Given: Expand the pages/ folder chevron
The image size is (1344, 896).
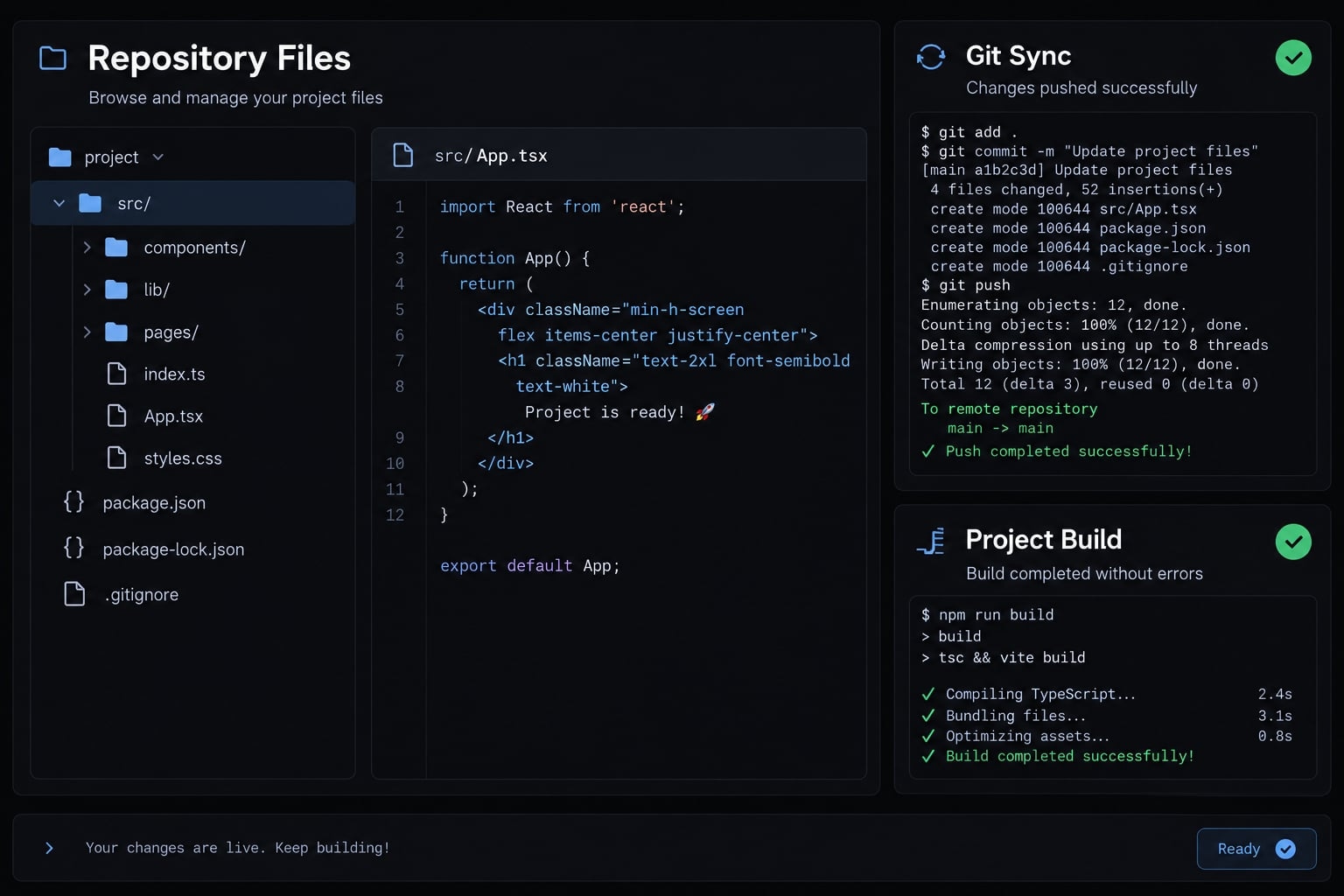Looking at the screenshot, I should coord(87,332).
